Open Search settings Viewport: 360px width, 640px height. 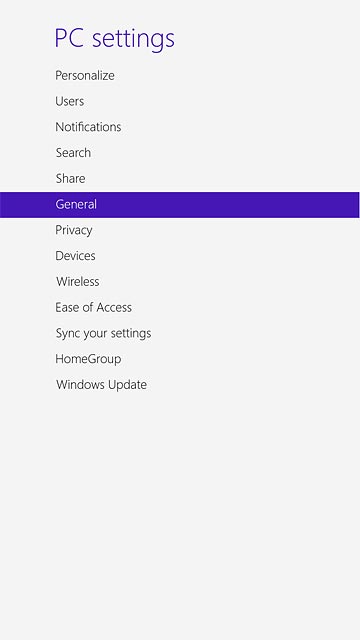pyautogui.click(x=73, y=153)
